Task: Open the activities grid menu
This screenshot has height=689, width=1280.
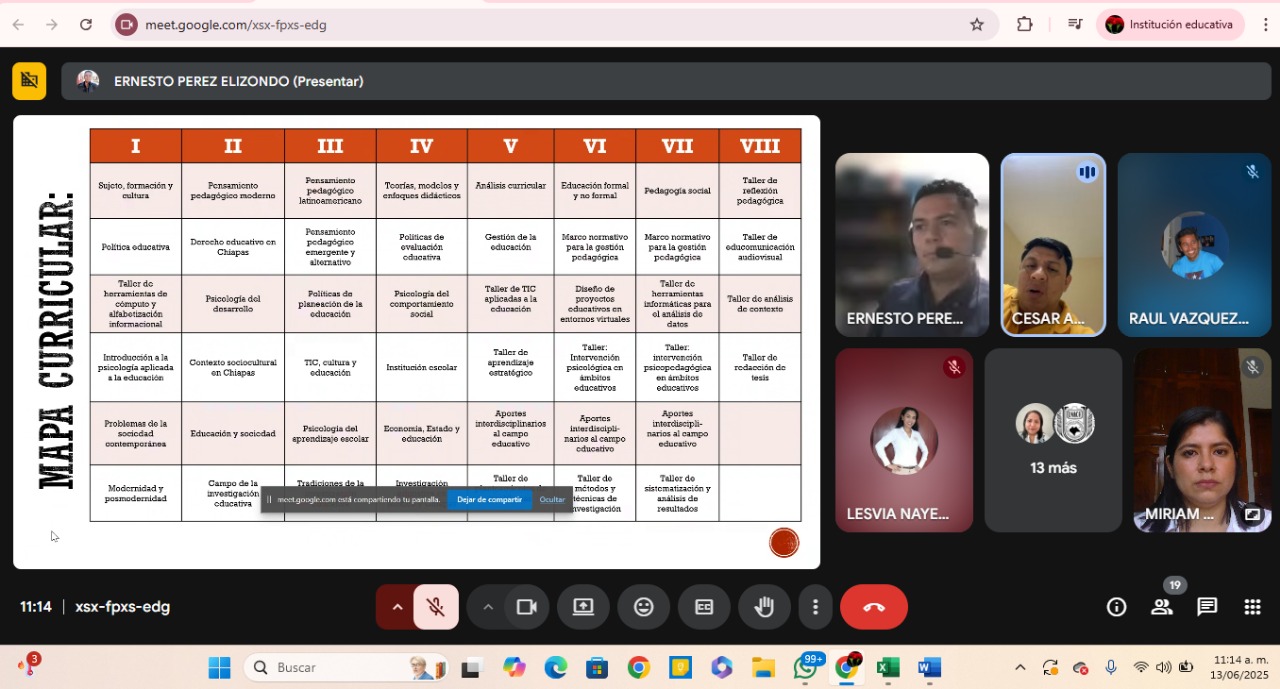Action: pyautogui.click(x=1252, y=607)
